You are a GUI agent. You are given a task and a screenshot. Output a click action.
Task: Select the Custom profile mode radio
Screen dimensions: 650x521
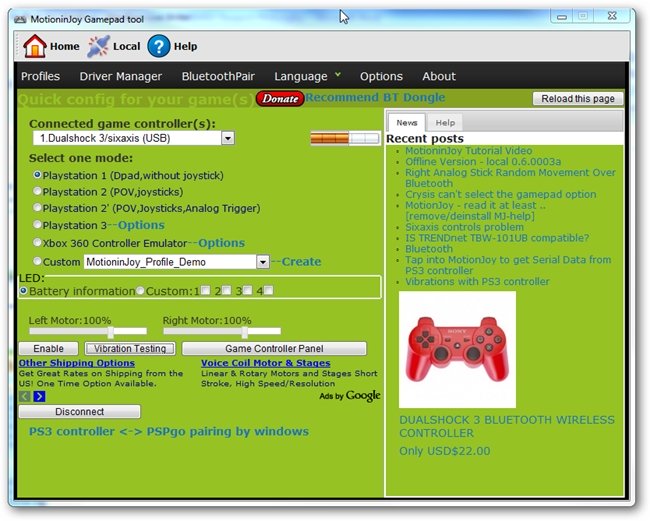[x=37, y=261]
